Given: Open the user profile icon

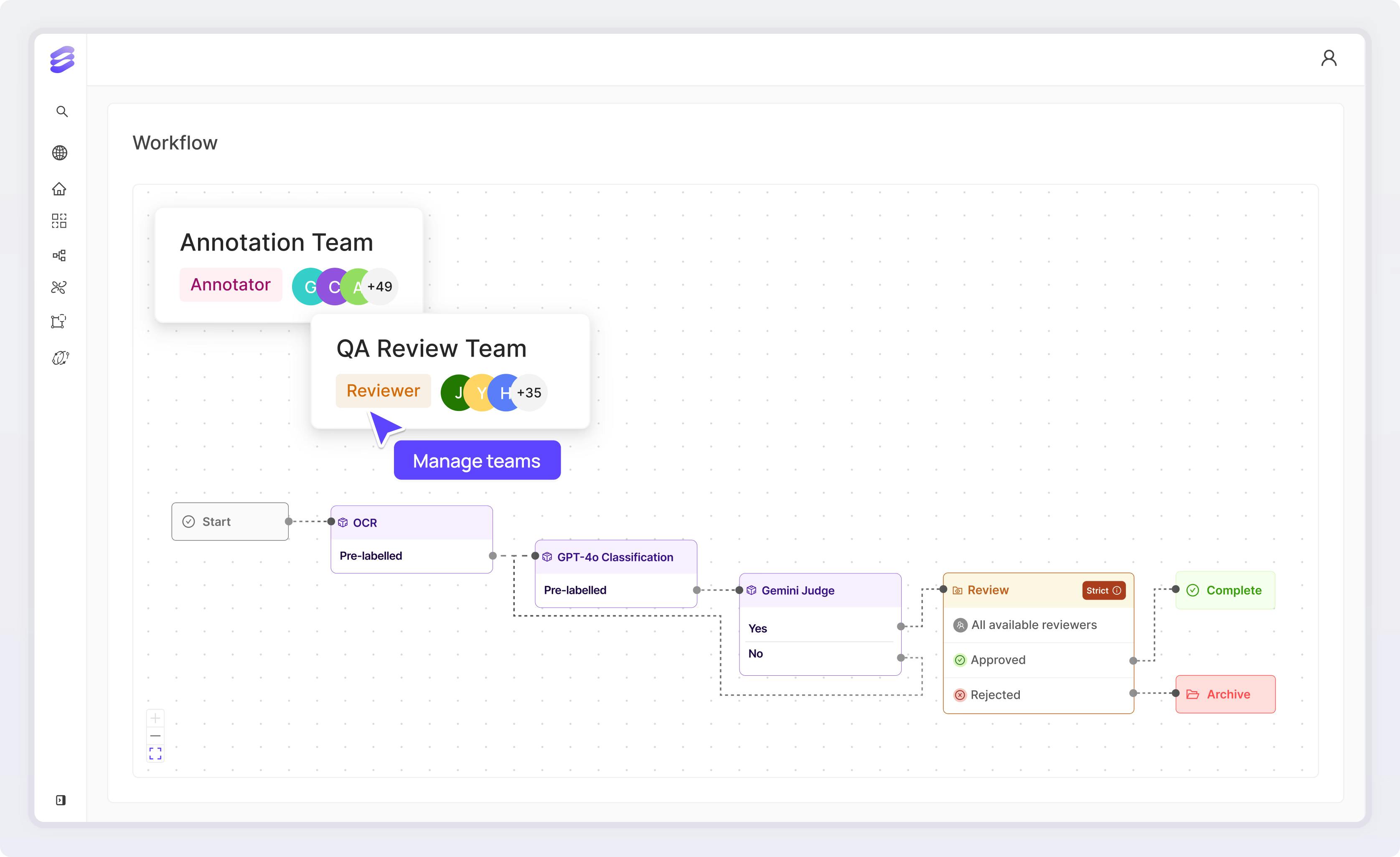Looking at the screenshot, I should [1329, 58].
